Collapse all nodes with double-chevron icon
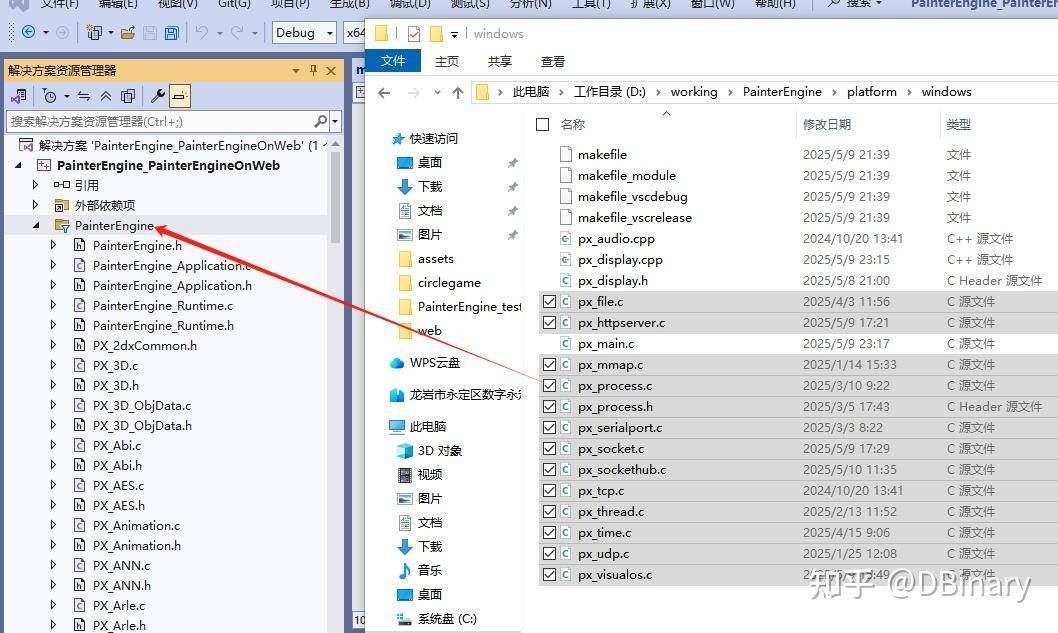The width and height of the screenshot is (1058, 633). [x=106, y=97]
